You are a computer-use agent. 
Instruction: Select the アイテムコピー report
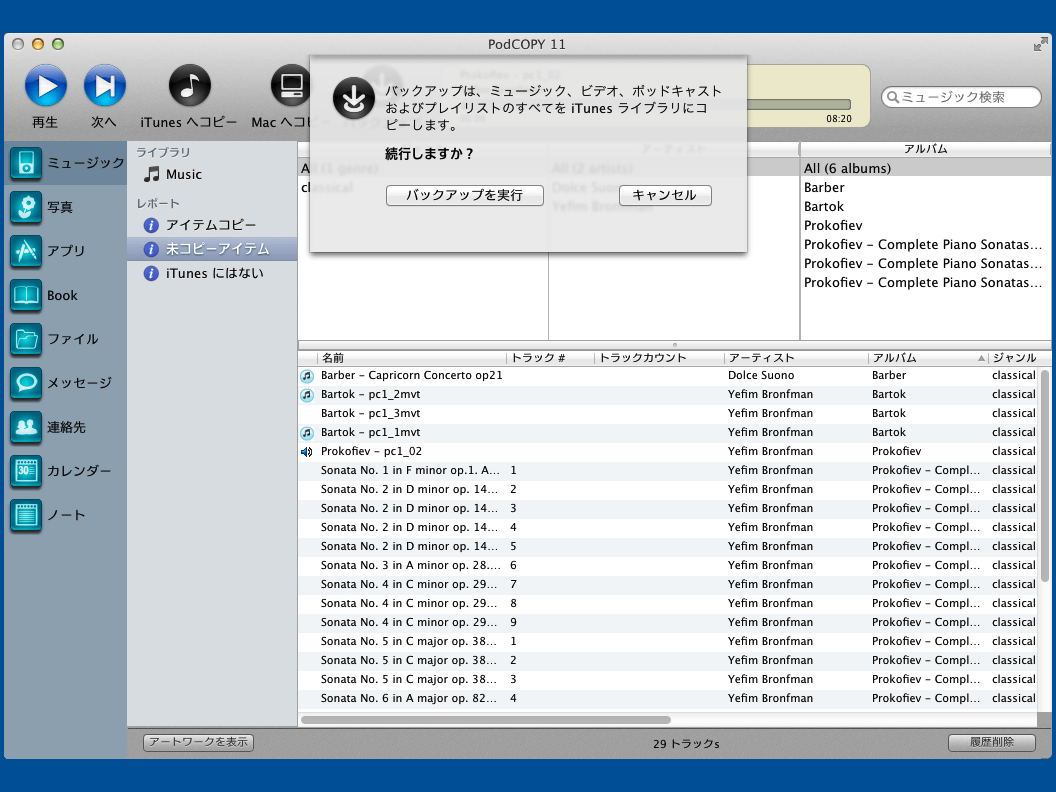pos(212,225)
